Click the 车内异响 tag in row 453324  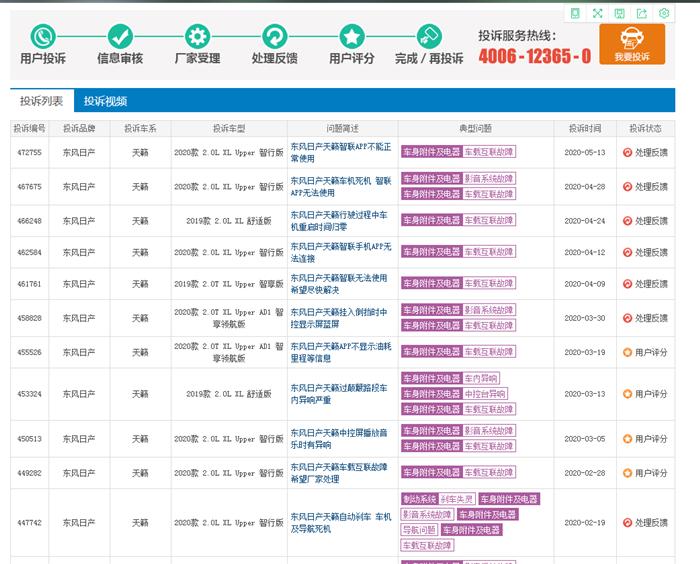[481, 379]
